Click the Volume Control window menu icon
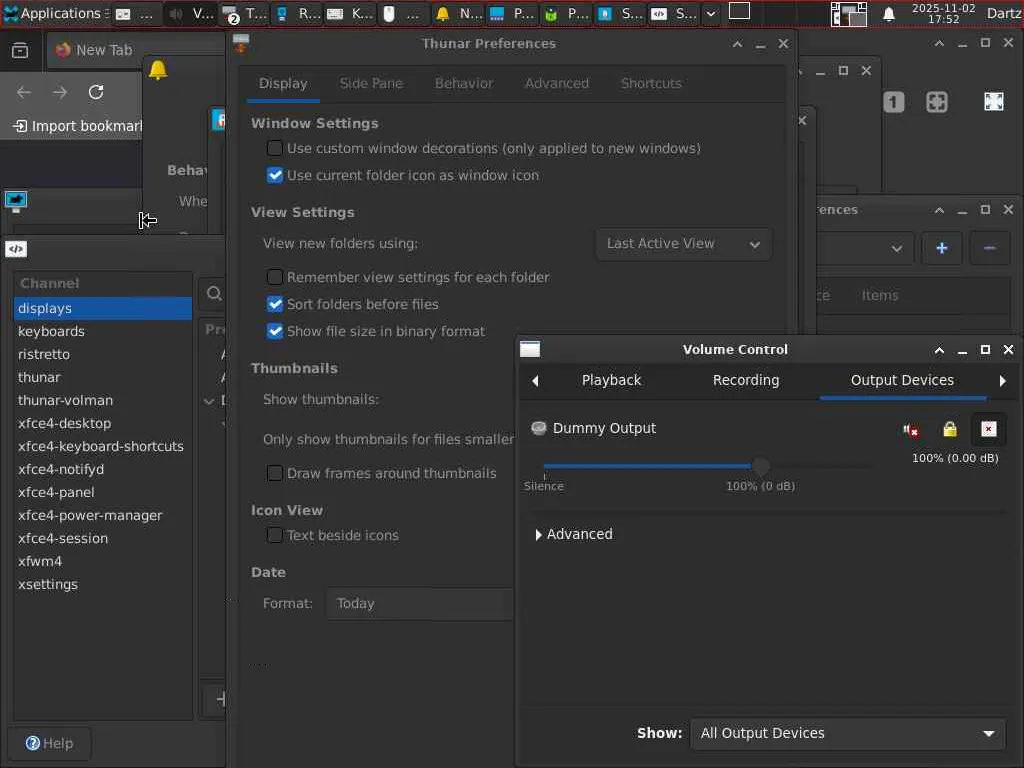 (x=530, y=349)
